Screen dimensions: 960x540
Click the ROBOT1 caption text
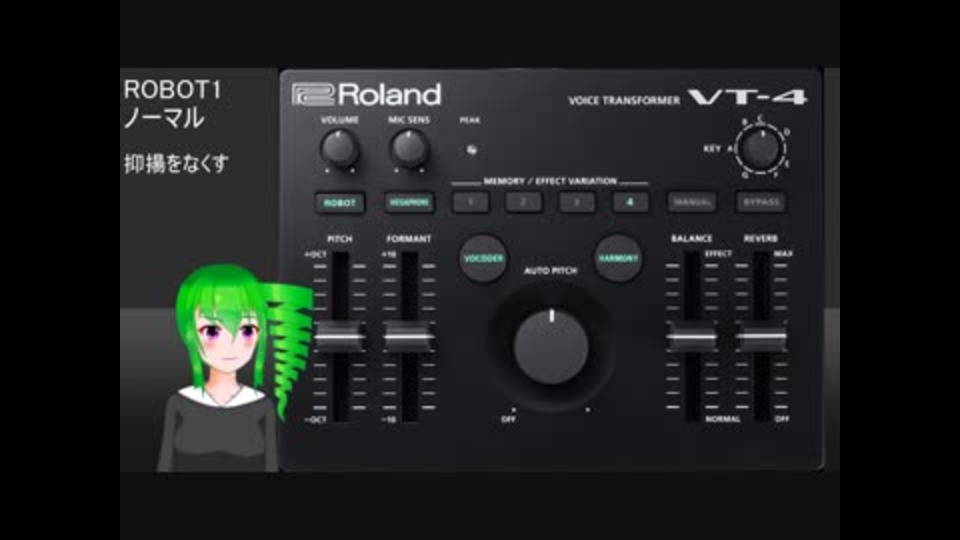(x=172, y=90)
